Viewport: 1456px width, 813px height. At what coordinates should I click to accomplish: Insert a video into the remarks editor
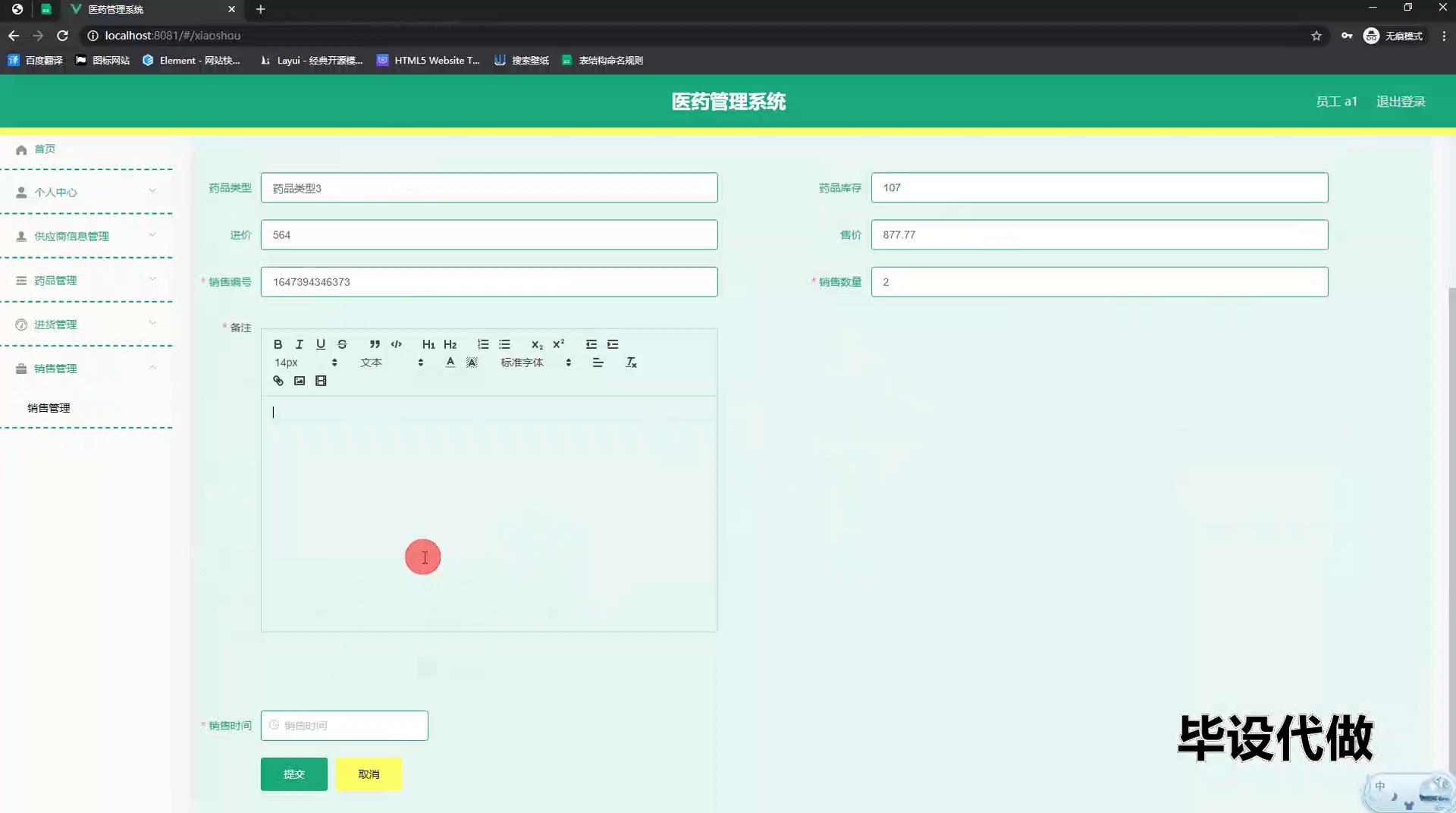321,381
